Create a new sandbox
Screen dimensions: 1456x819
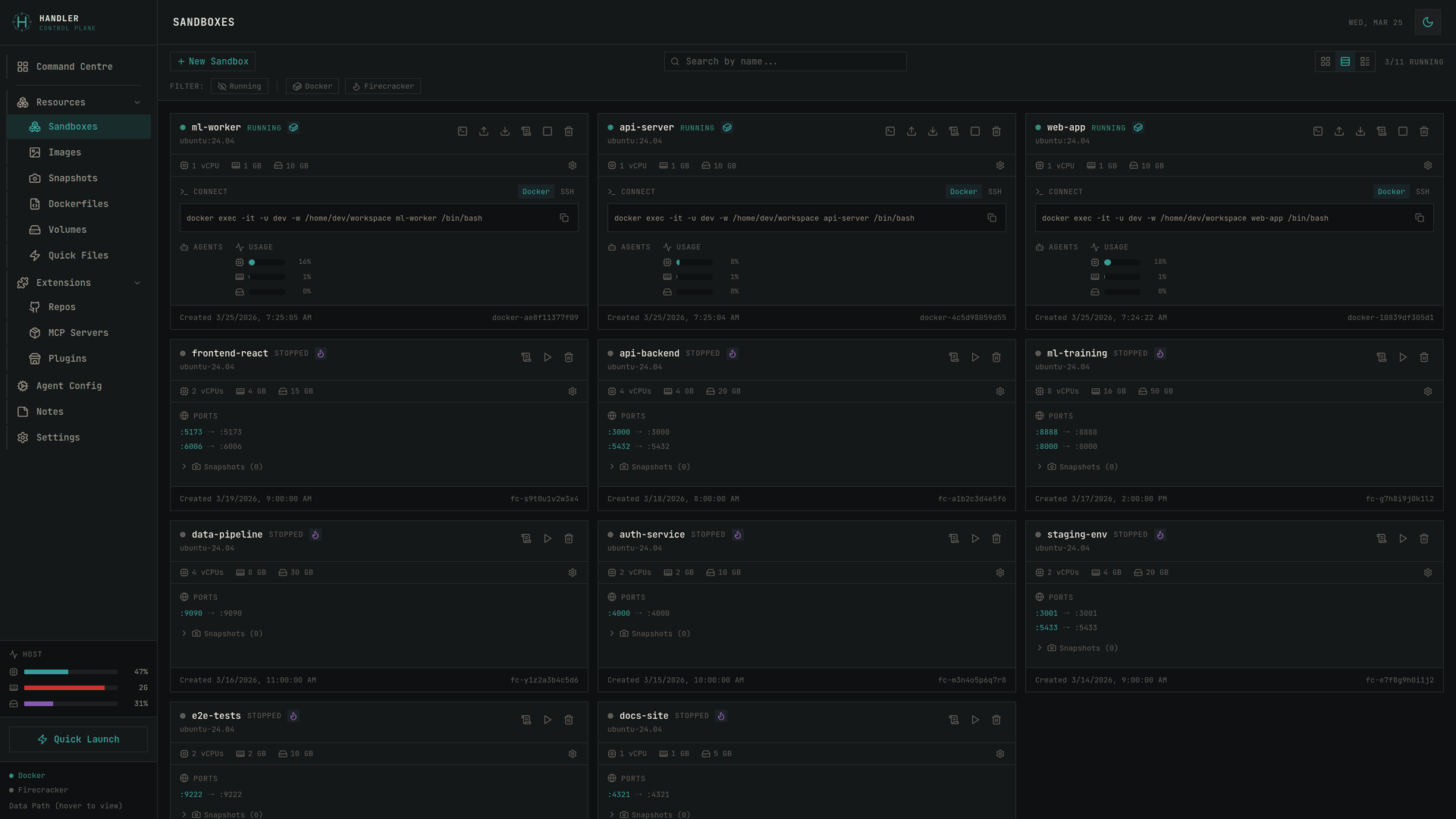coord(212,61)
